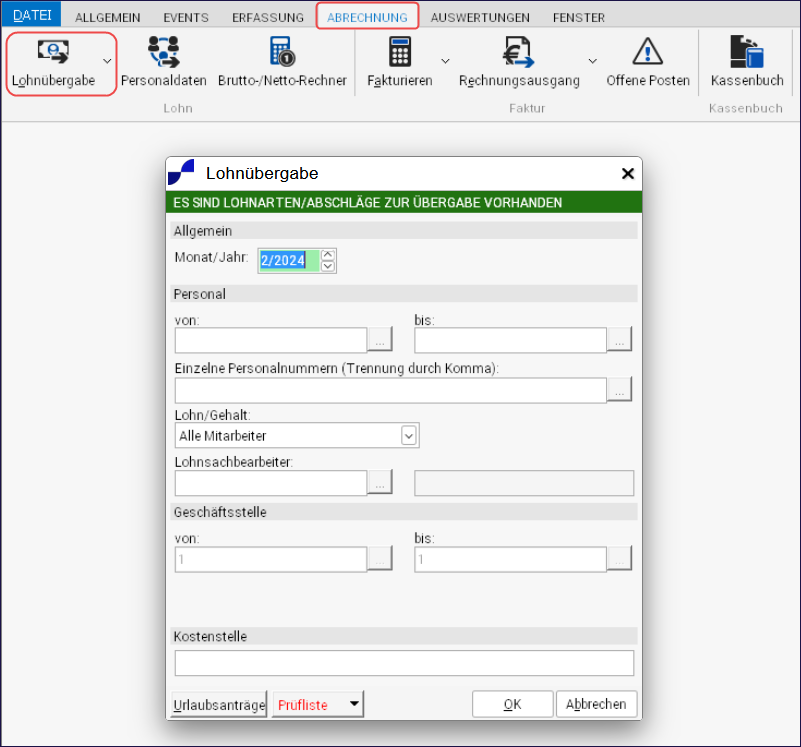Open Personaldaten from the ribbon
This screenshot has width=801, height=747.
tap(163, 53)
